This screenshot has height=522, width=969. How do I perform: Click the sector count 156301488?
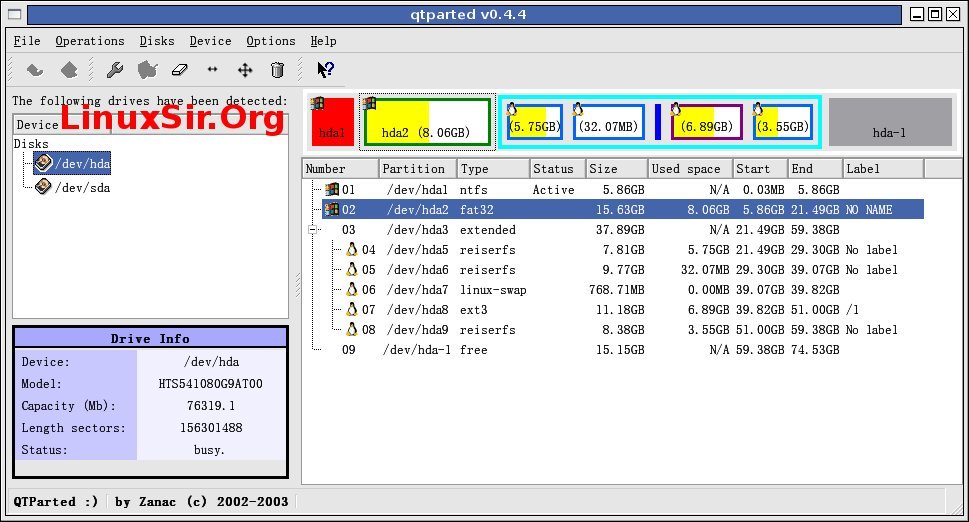click(x=211, y=427)
